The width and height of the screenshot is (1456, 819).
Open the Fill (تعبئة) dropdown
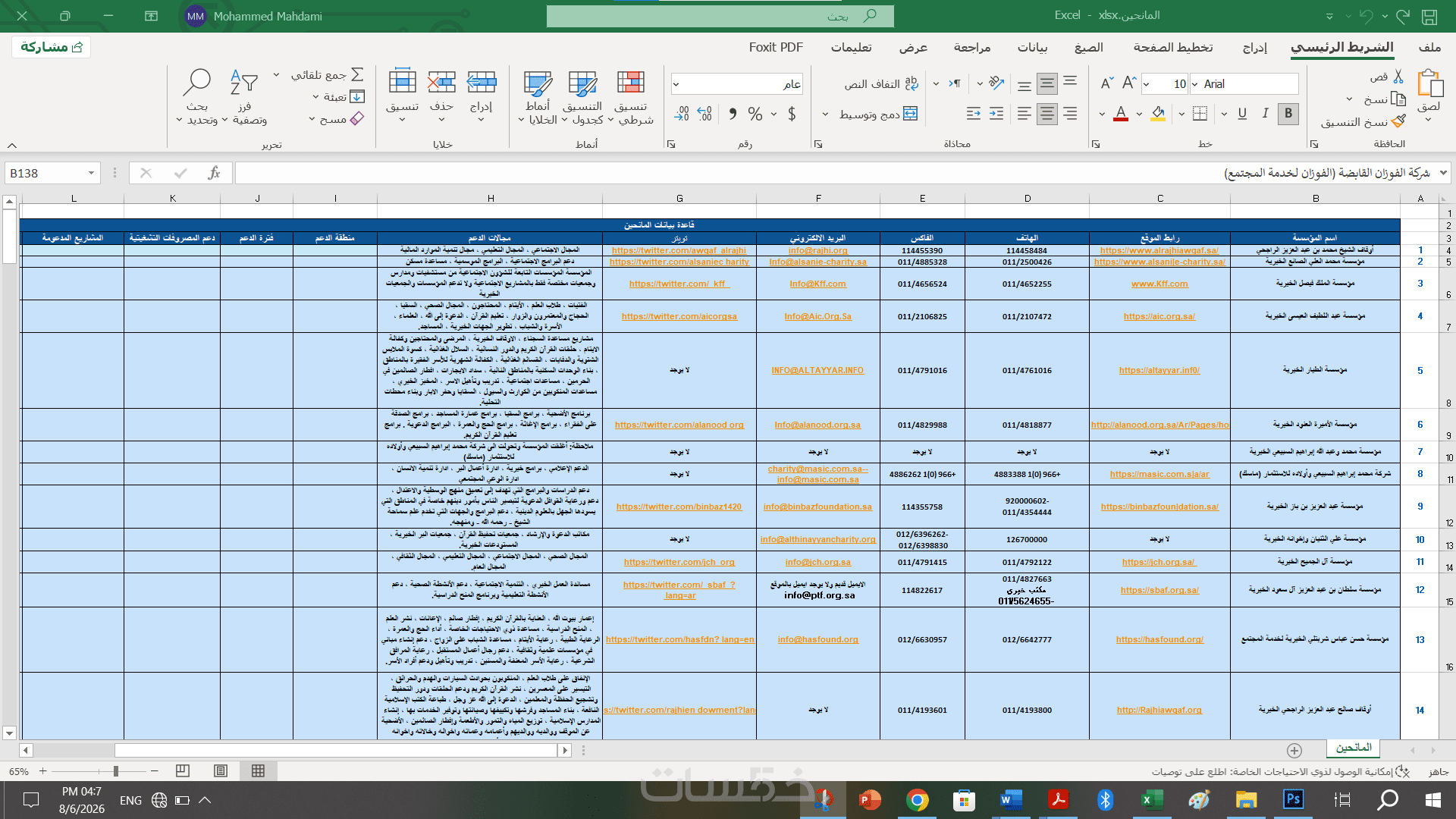[x=315, y=97]
